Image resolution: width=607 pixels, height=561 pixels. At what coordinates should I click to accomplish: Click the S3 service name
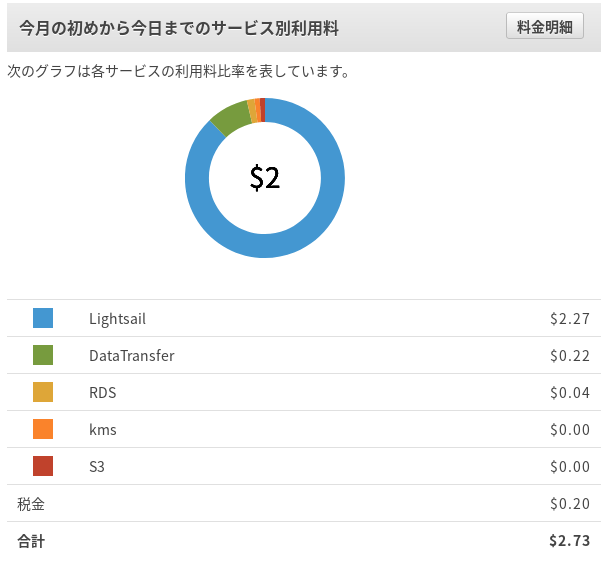(97, 467)
